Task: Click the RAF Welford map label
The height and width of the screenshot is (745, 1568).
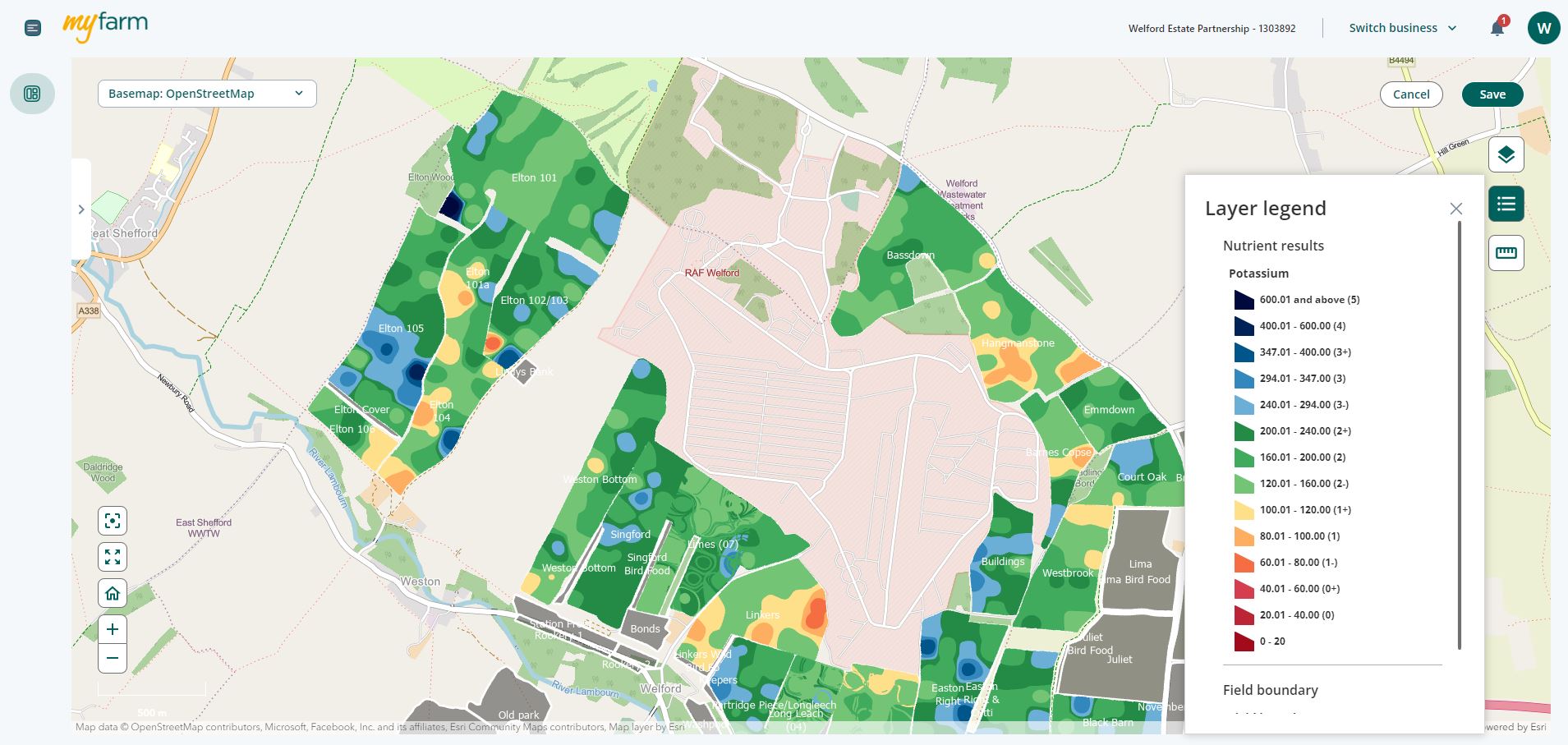Action: coord(712,273)
